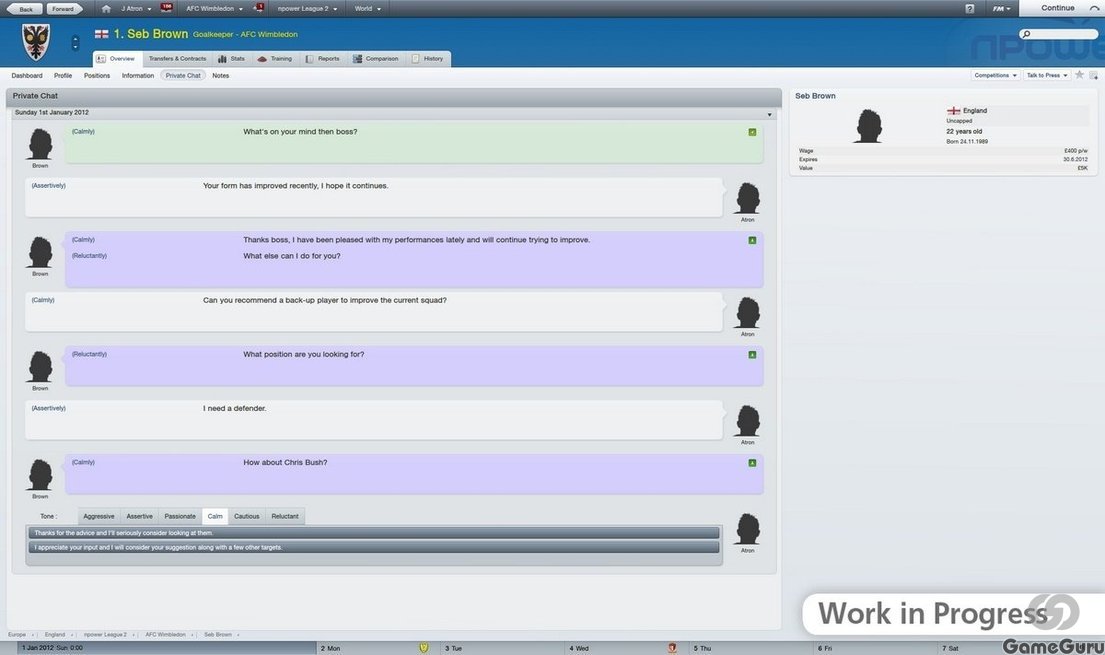Open the World dropdown menu
The width and height of the screenshot is (1105, 655).
[x=367, y=8]
